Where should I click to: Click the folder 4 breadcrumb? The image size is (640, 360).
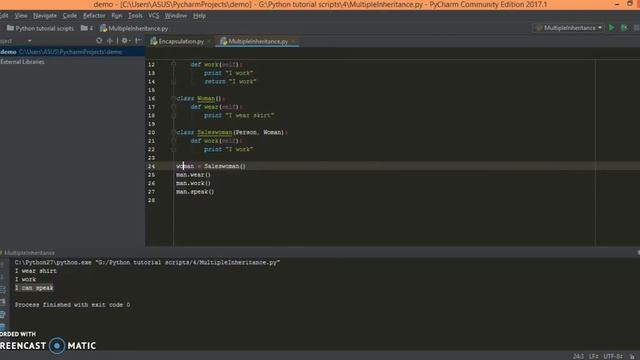coord(87,28)
